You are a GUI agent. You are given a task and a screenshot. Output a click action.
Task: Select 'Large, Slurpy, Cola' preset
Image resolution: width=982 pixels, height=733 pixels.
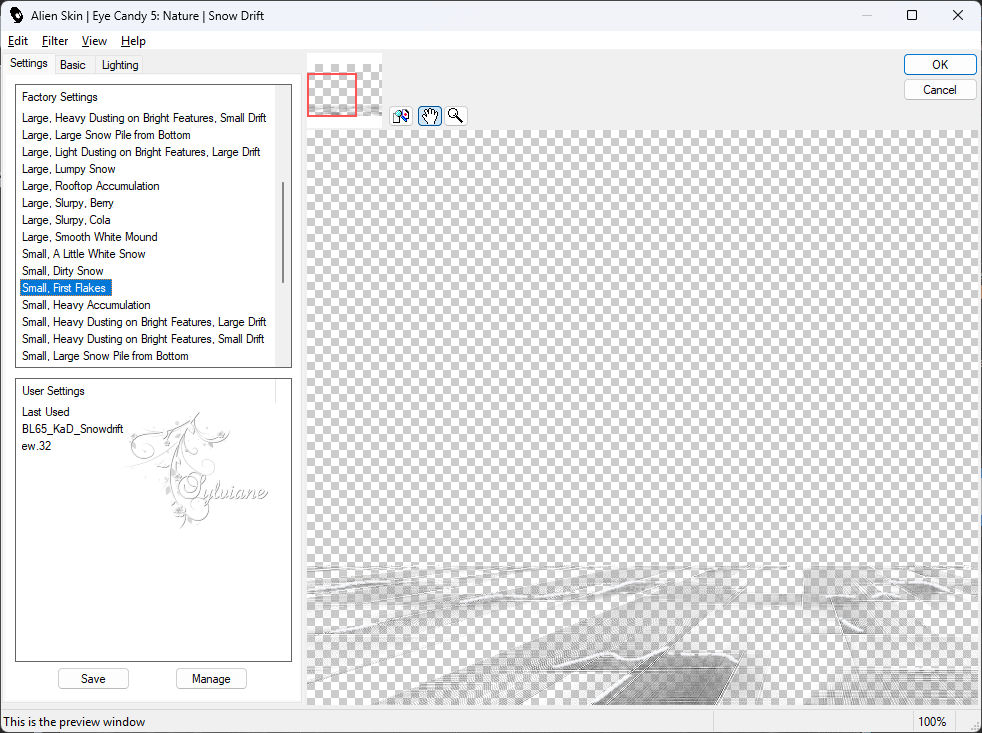[66, 219]
